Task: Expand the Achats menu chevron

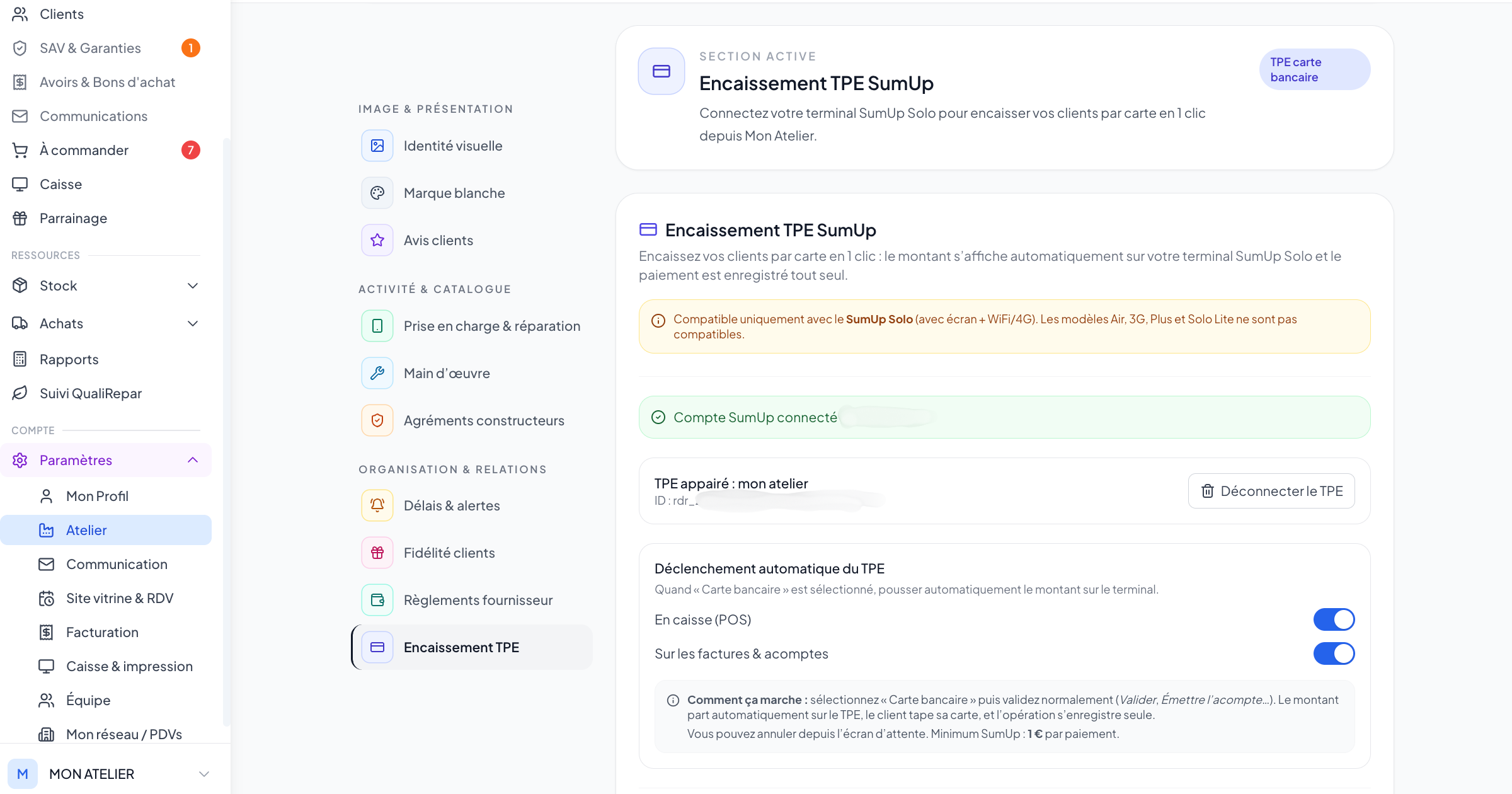Action: [193, 323]
